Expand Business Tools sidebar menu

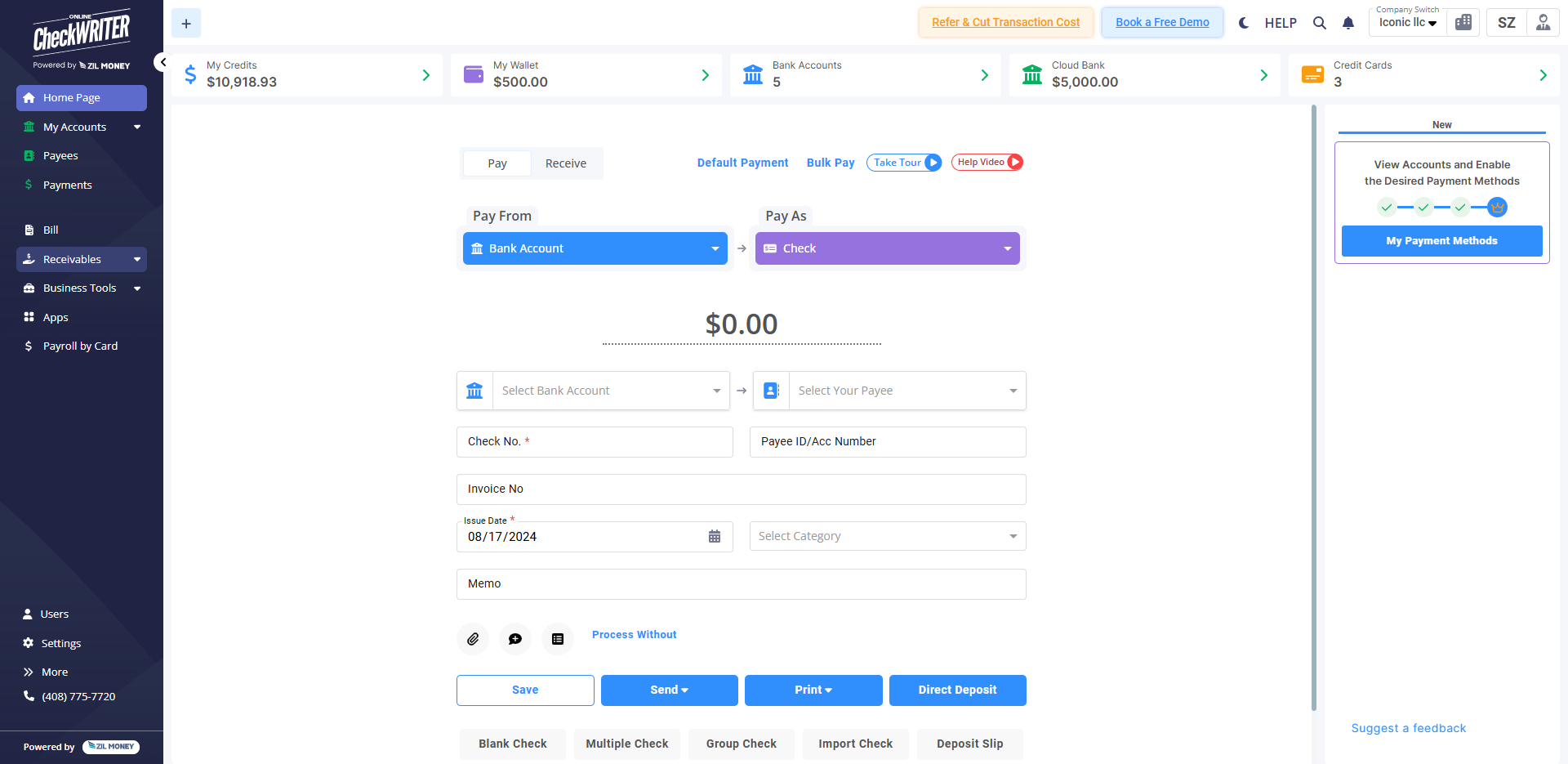coord(82,288)
